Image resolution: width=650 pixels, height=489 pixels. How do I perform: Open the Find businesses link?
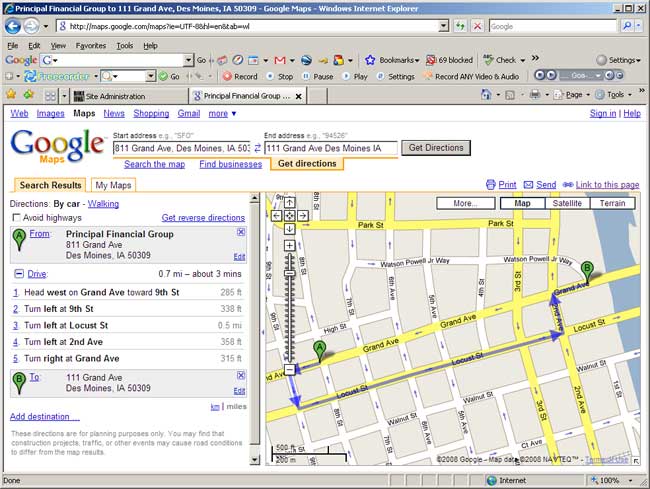(x=230, y=164)
